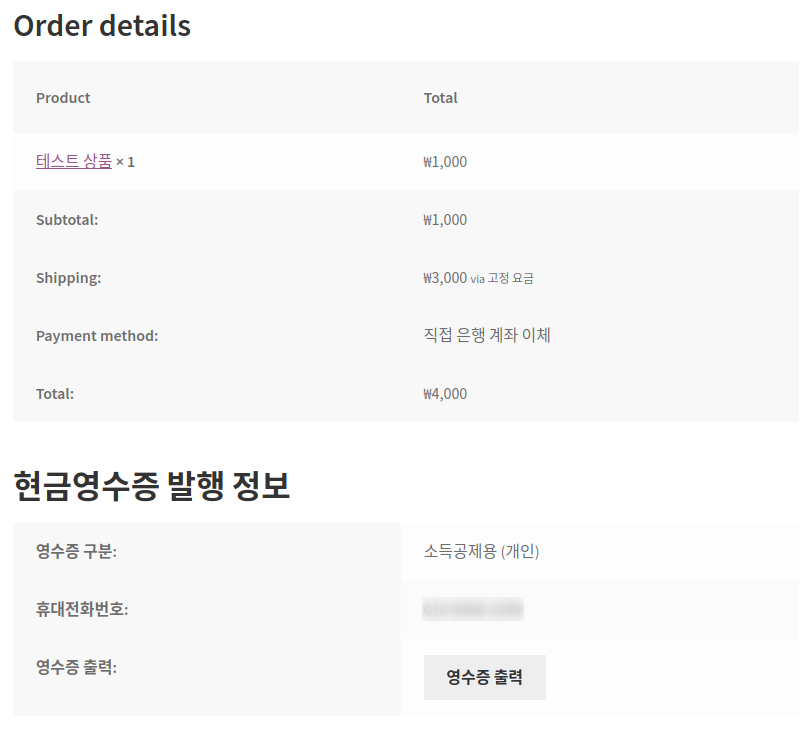Click the 소득공제용 (개인) value
The height and width of the screenshot is (730, 811).
[481, 551]
